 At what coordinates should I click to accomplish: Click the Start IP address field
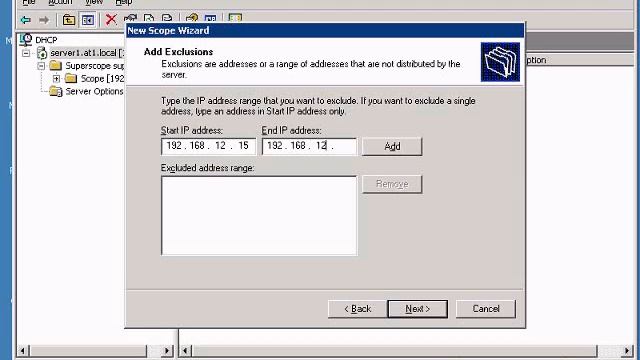209,146
